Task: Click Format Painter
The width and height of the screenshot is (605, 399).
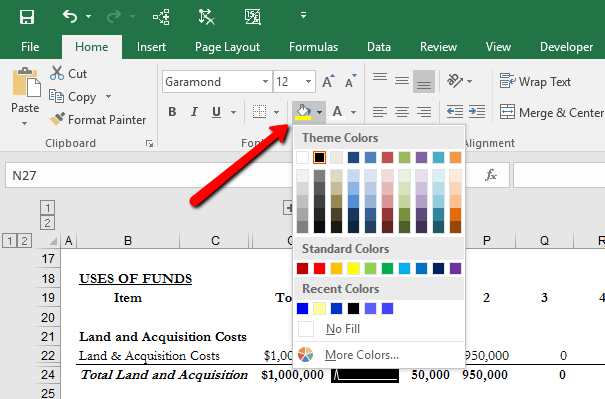Action: pyautogui.click(x=98, y=120)
